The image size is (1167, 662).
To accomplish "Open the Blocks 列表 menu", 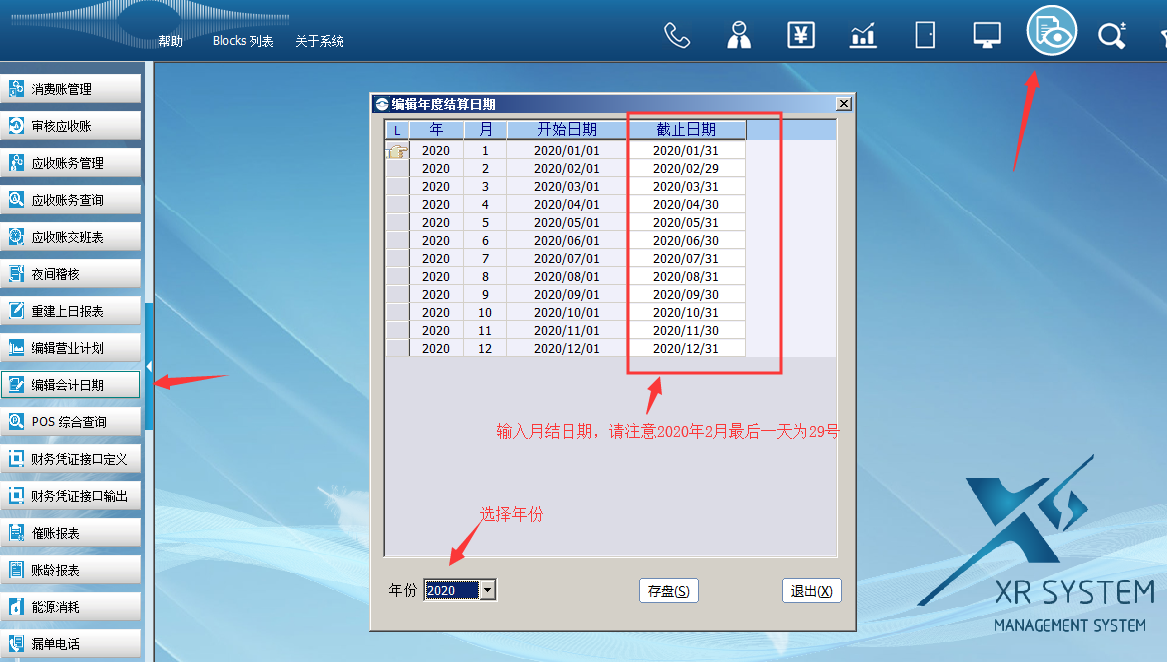I will pyautogui.click(x=243, y=42).
